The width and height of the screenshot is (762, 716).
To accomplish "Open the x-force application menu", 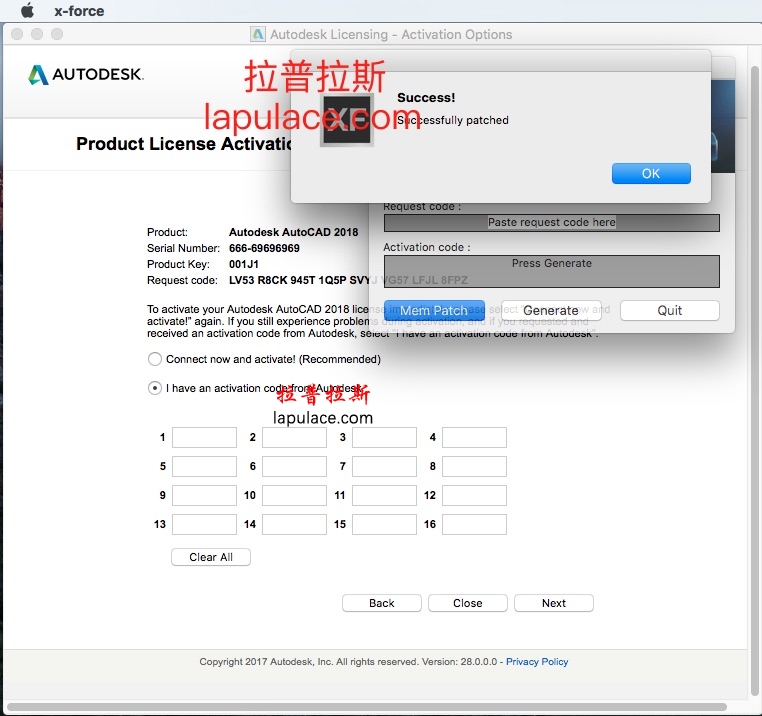I will click(x=78, y=11).
